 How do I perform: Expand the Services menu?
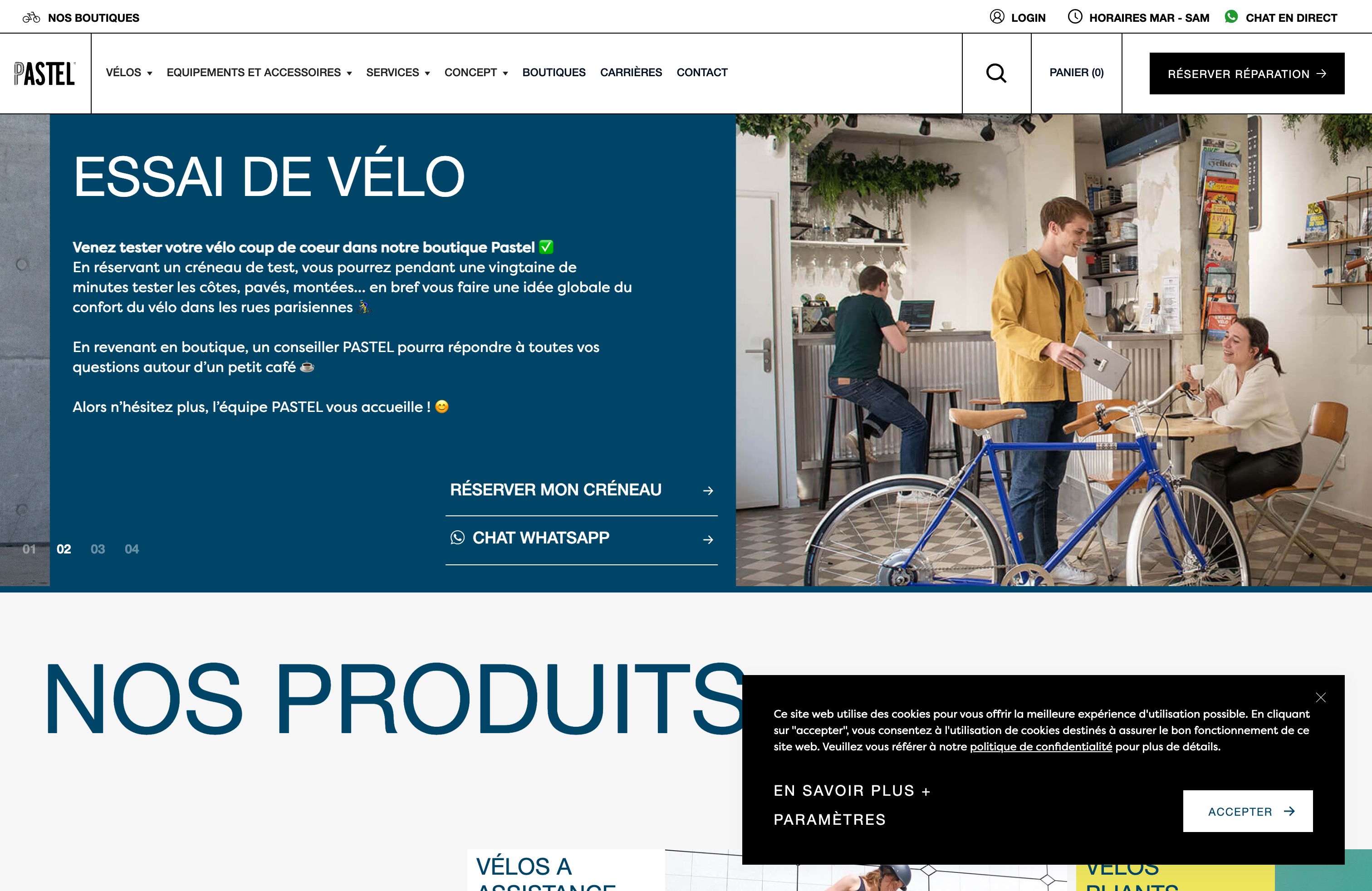[x=398, y=73]
